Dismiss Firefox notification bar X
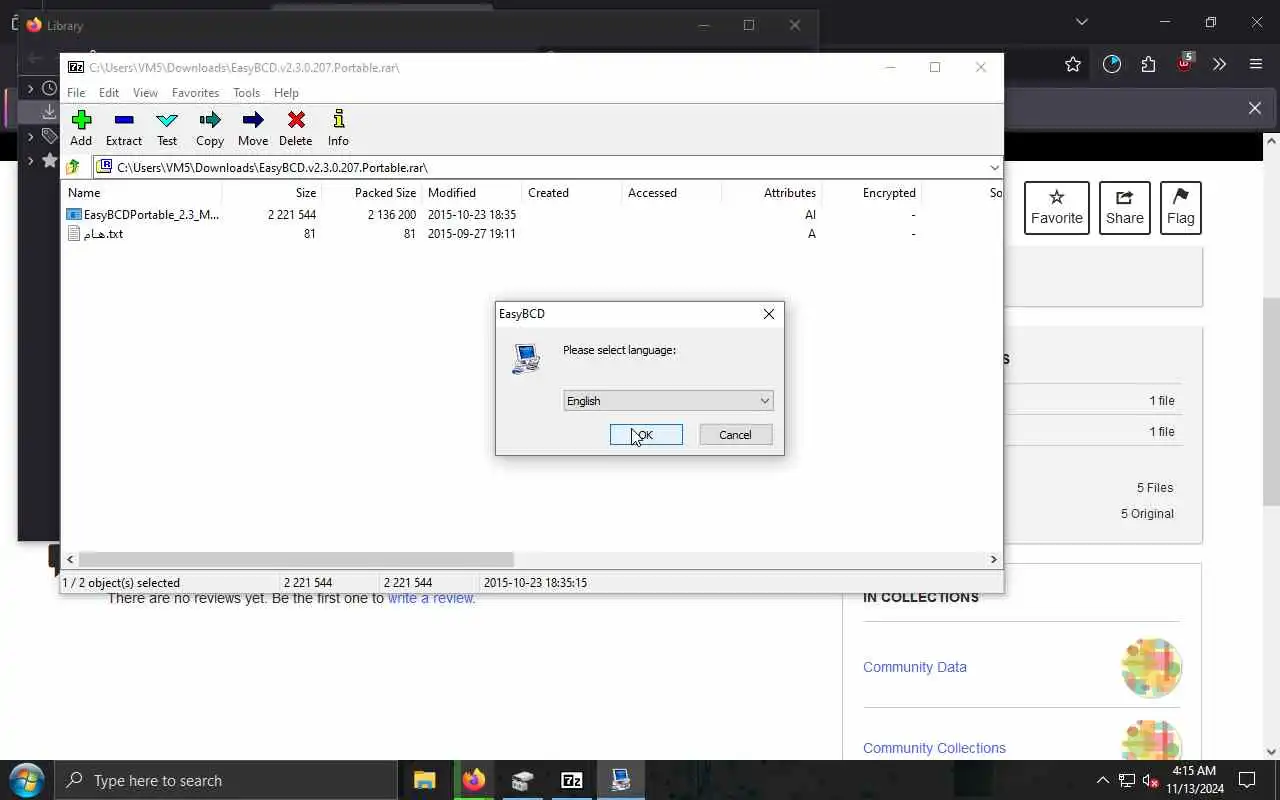 pyautogui.click(x=1255, y=108)
